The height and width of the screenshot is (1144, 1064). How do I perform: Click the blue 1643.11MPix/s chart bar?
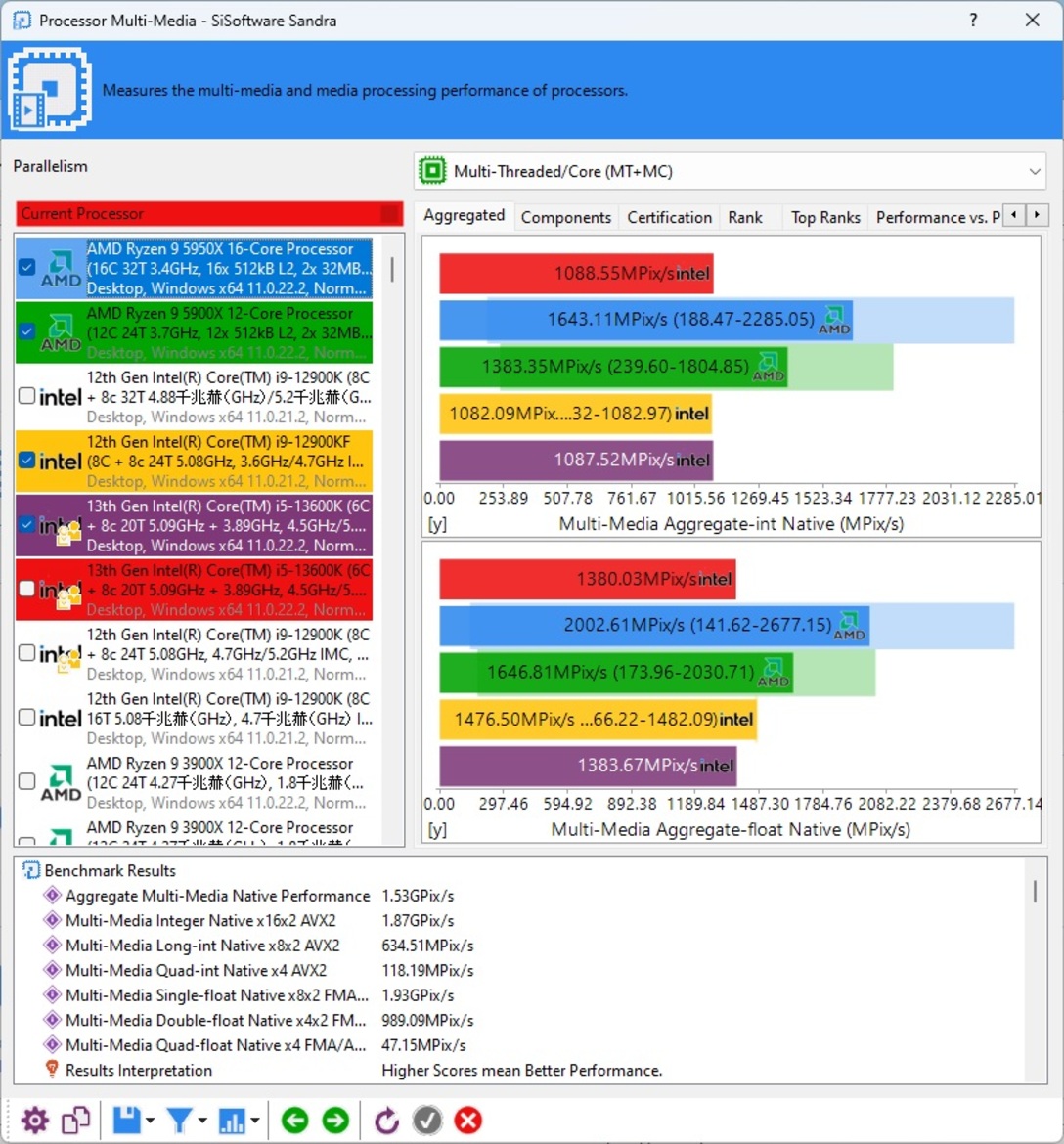[645, 320]
